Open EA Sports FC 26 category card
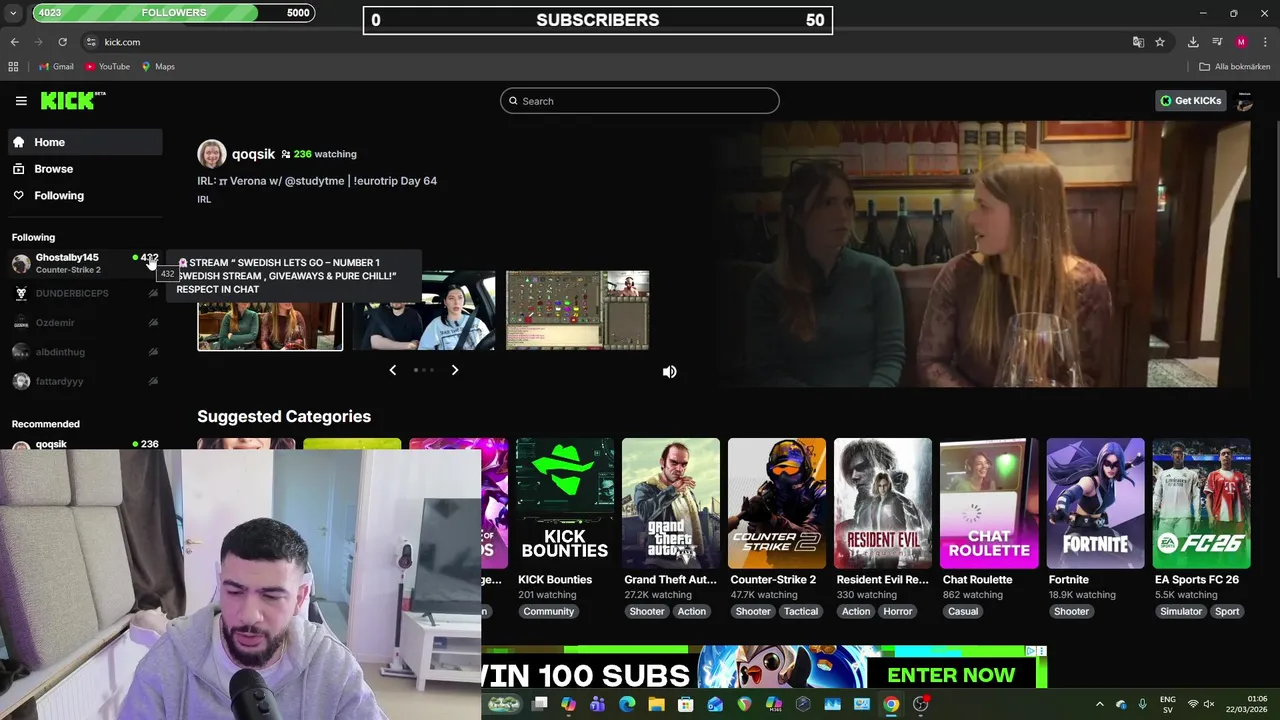The width and height of the screenshot is (1280, 720). tap(1201, 503)
